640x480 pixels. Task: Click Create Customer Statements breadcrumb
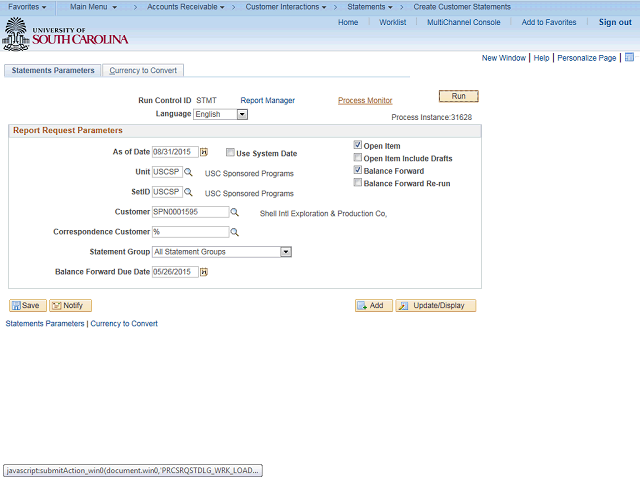click(462, 7)
